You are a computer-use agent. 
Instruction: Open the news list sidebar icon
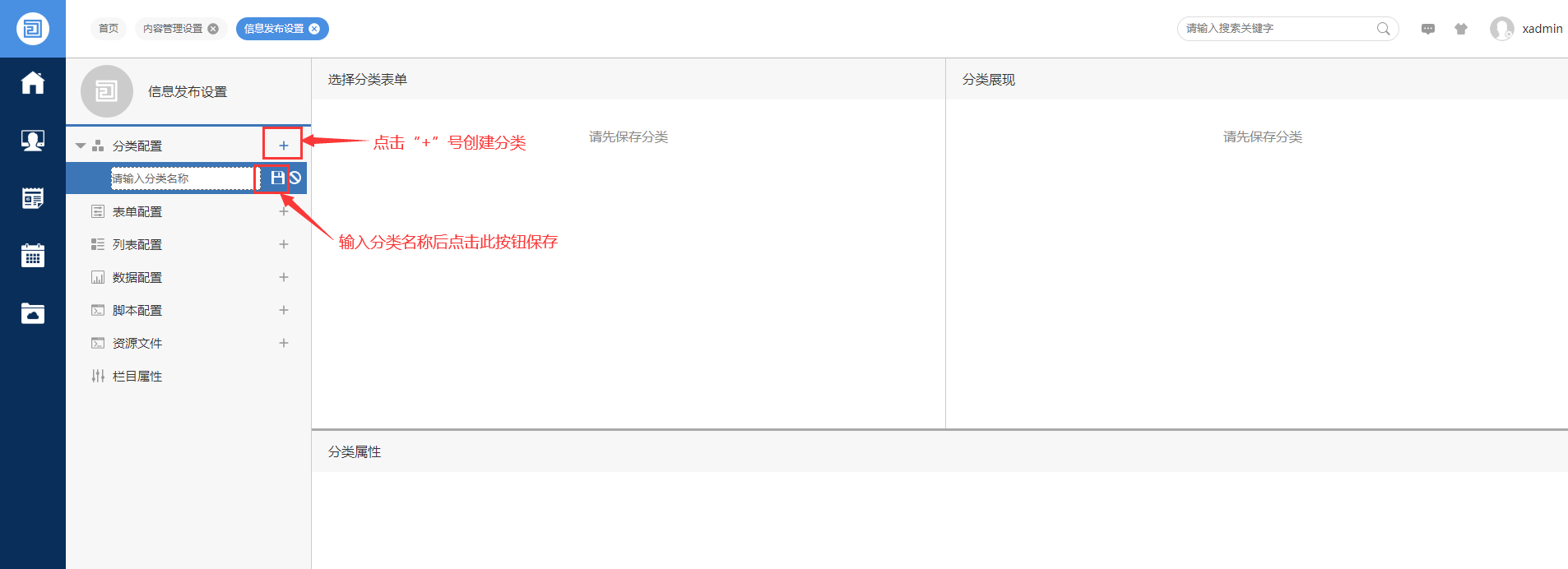(x=33, y=198)
